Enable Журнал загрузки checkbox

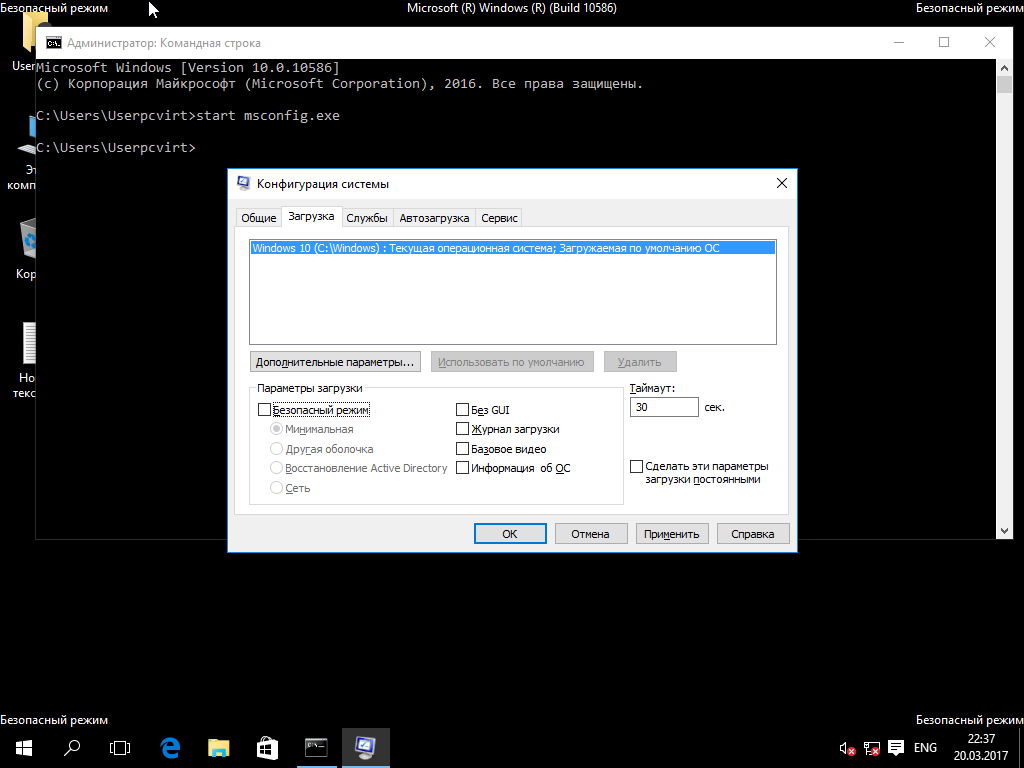coord(462,429)
